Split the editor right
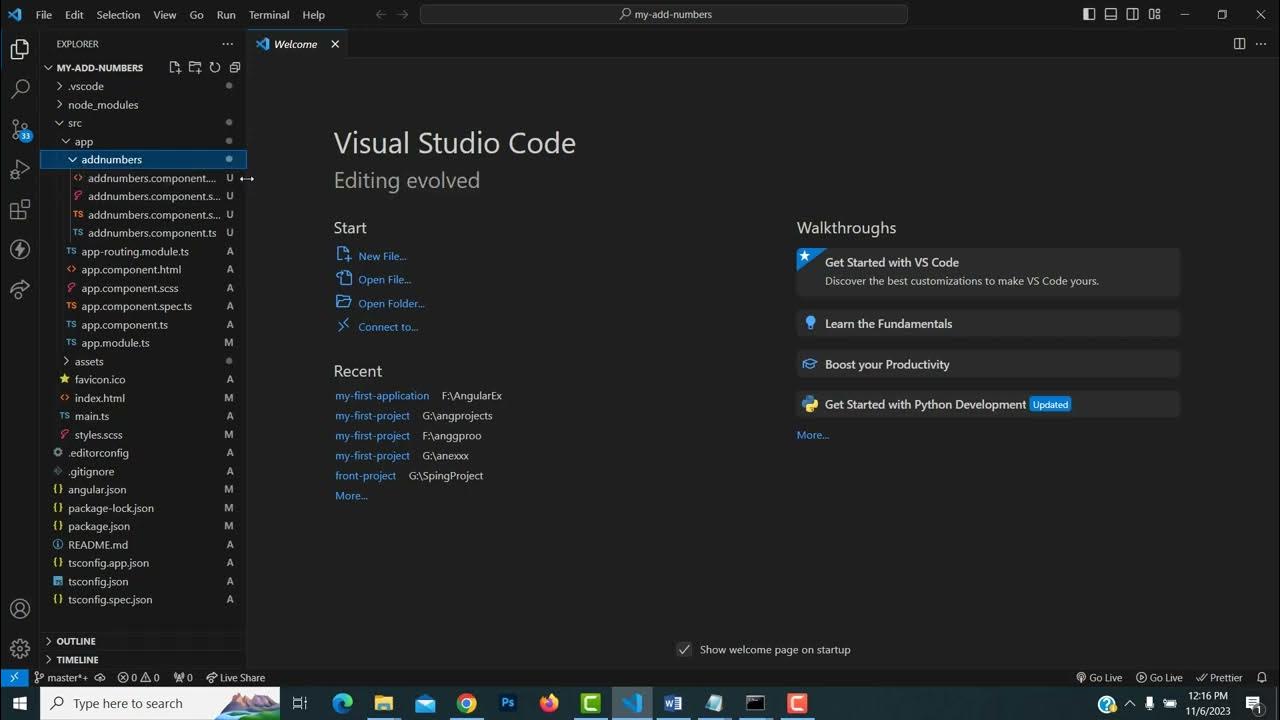Viewport: 1280px width, 720px height. [1239, 44]
